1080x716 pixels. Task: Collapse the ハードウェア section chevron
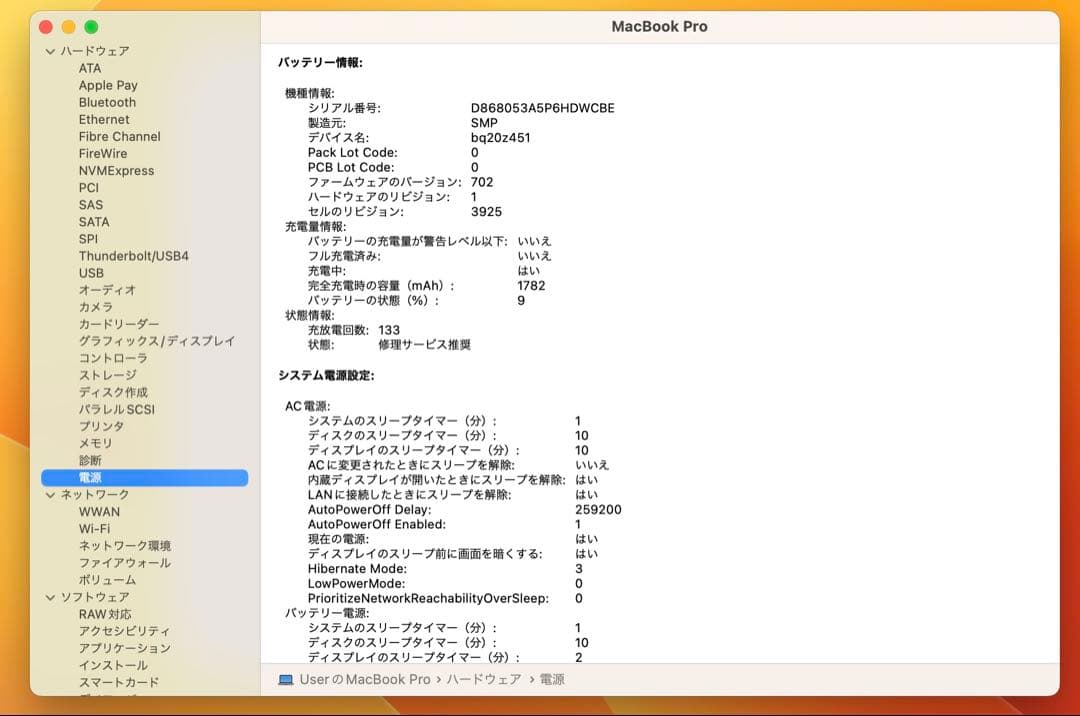click(50, 51)
